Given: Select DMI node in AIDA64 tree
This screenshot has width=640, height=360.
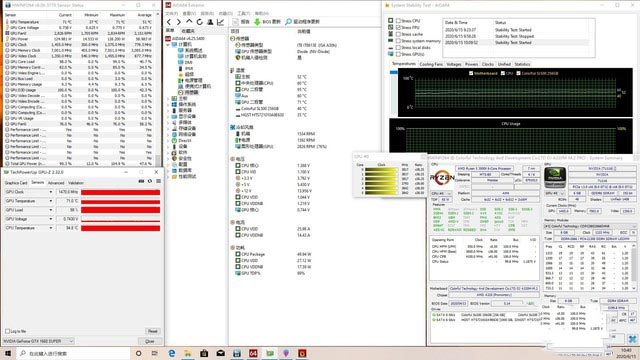Looking at the screenshot, I should pyautogui.click(x=185, y=62).
